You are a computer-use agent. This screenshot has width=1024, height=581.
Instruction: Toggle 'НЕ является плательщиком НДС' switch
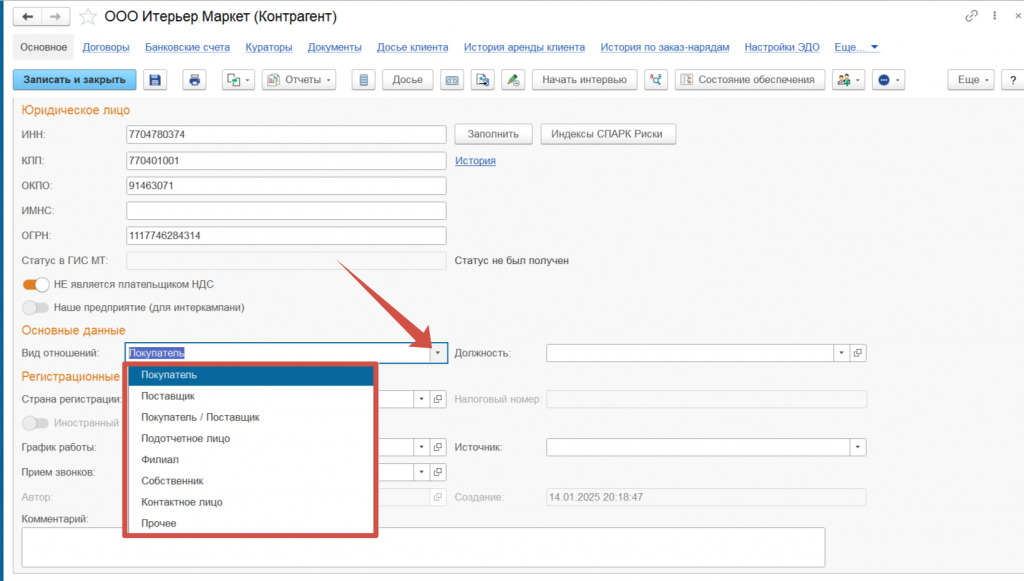point(36,284)
